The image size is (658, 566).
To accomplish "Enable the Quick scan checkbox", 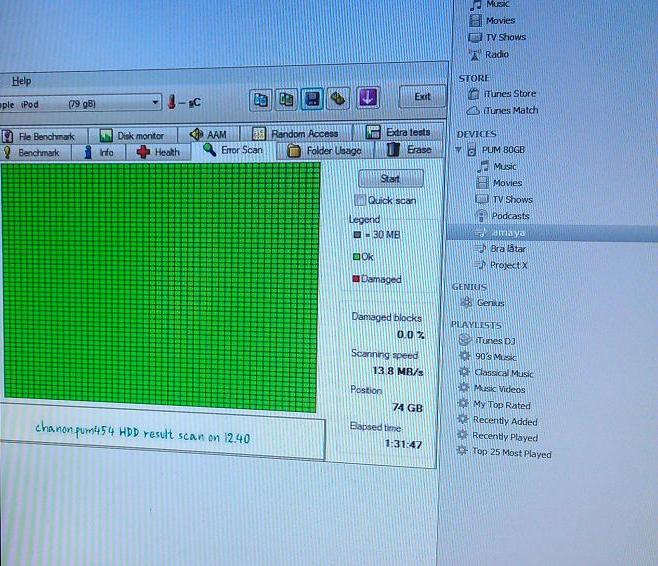I will click(361, 200).
